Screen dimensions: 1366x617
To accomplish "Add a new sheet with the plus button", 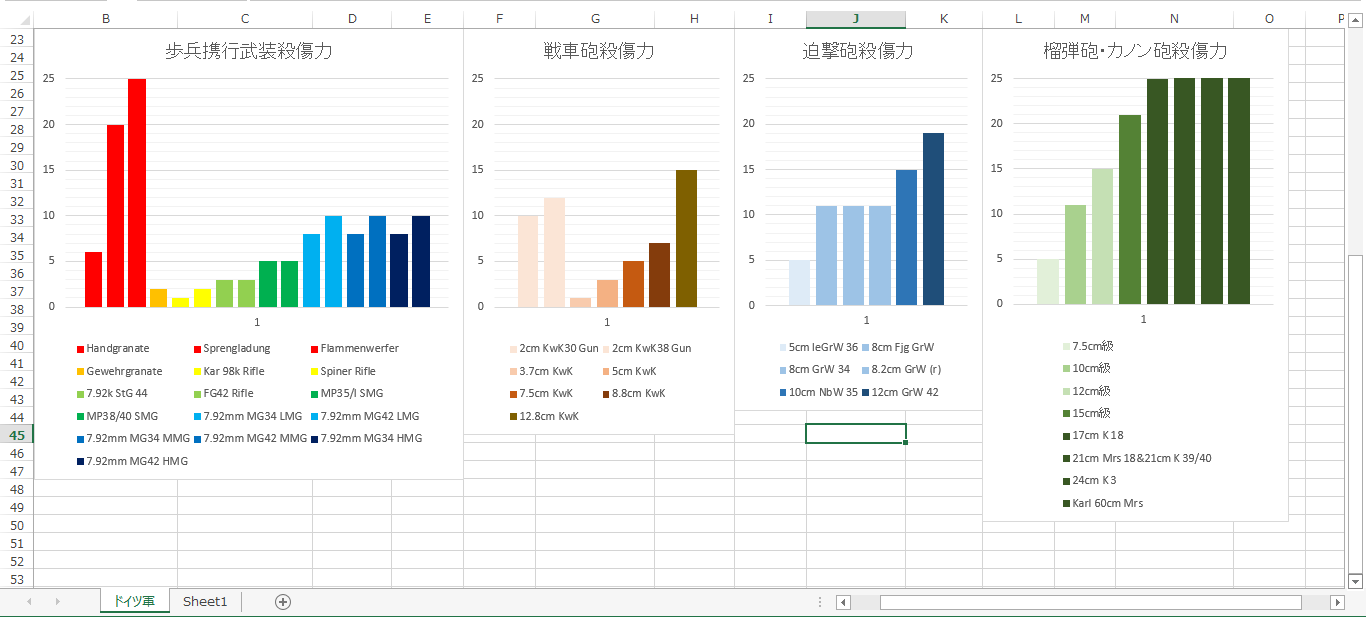I will [283, 601].
